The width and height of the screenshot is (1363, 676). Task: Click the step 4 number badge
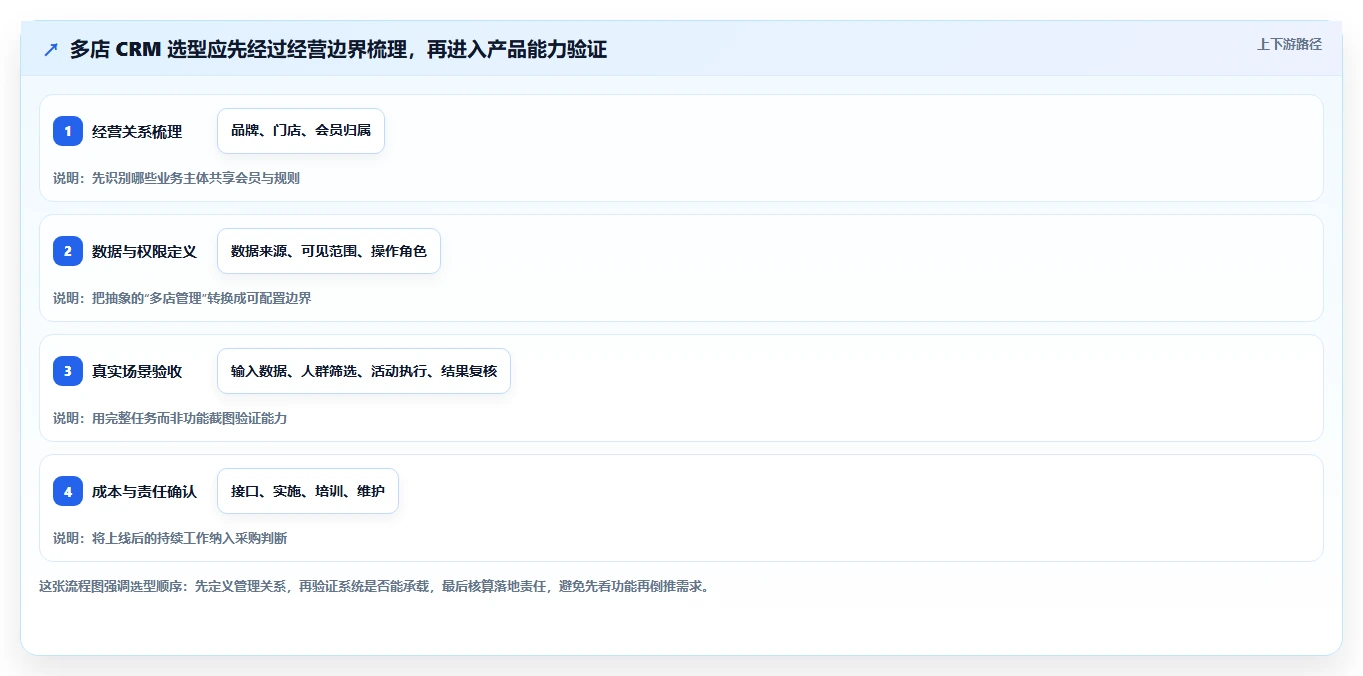(68, 491)
